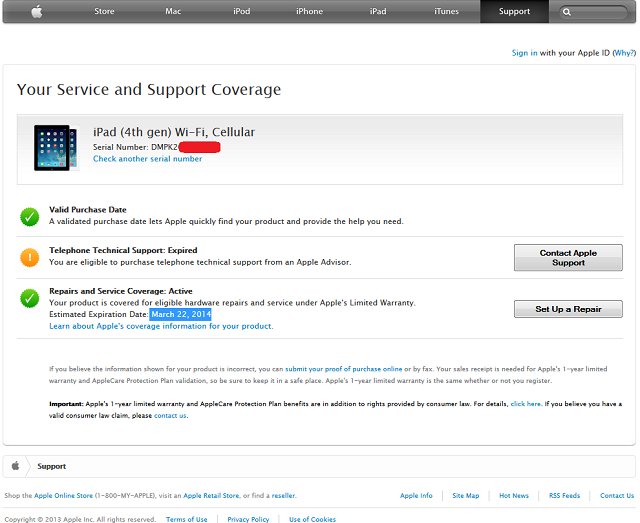
Task: Open Terms of Use link
Action: coord(187,519)
